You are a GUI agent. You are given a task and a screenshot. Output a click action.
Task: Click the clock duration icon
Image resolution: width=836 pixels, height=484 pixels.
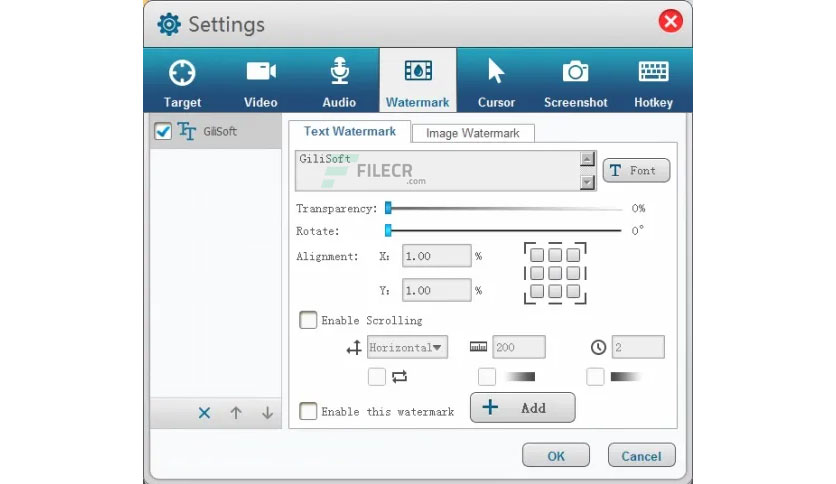(x=598, y=348)
